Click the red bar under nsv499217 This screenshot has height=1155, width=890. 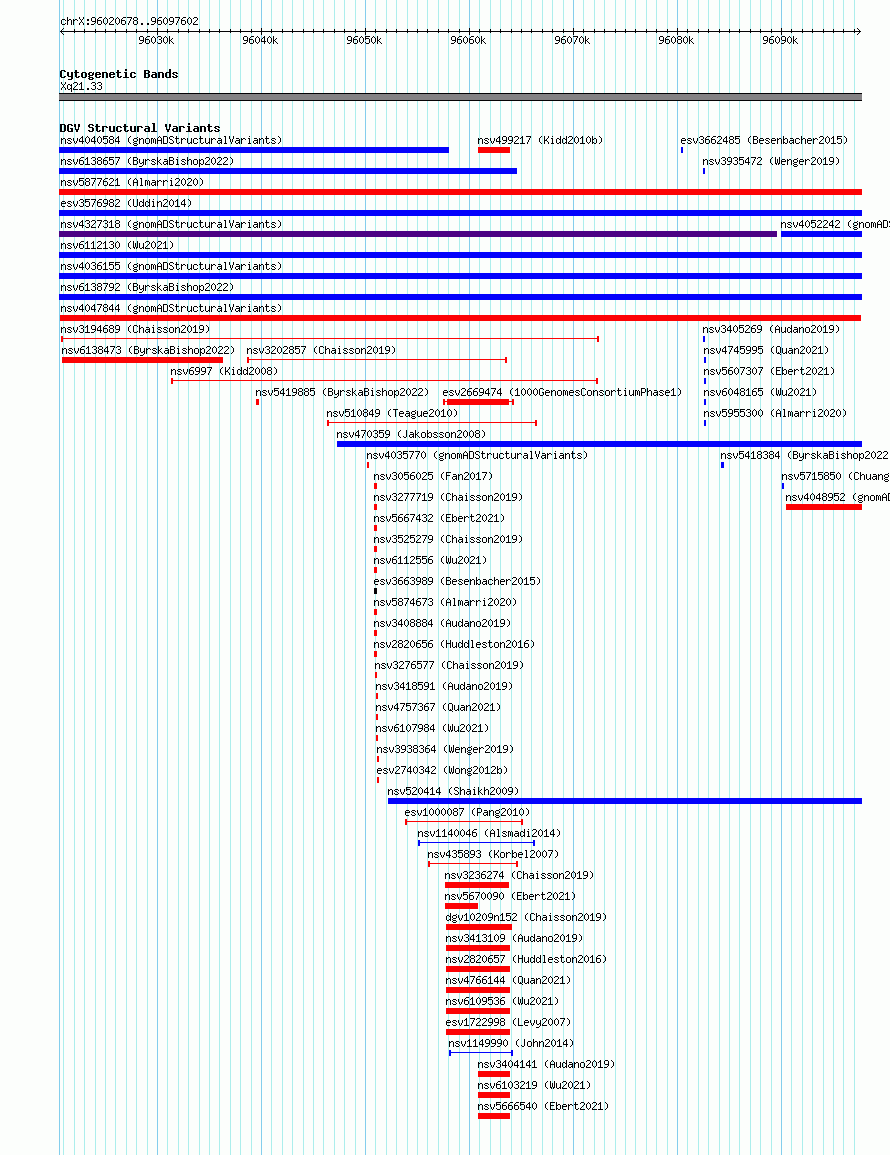(494, 150)
